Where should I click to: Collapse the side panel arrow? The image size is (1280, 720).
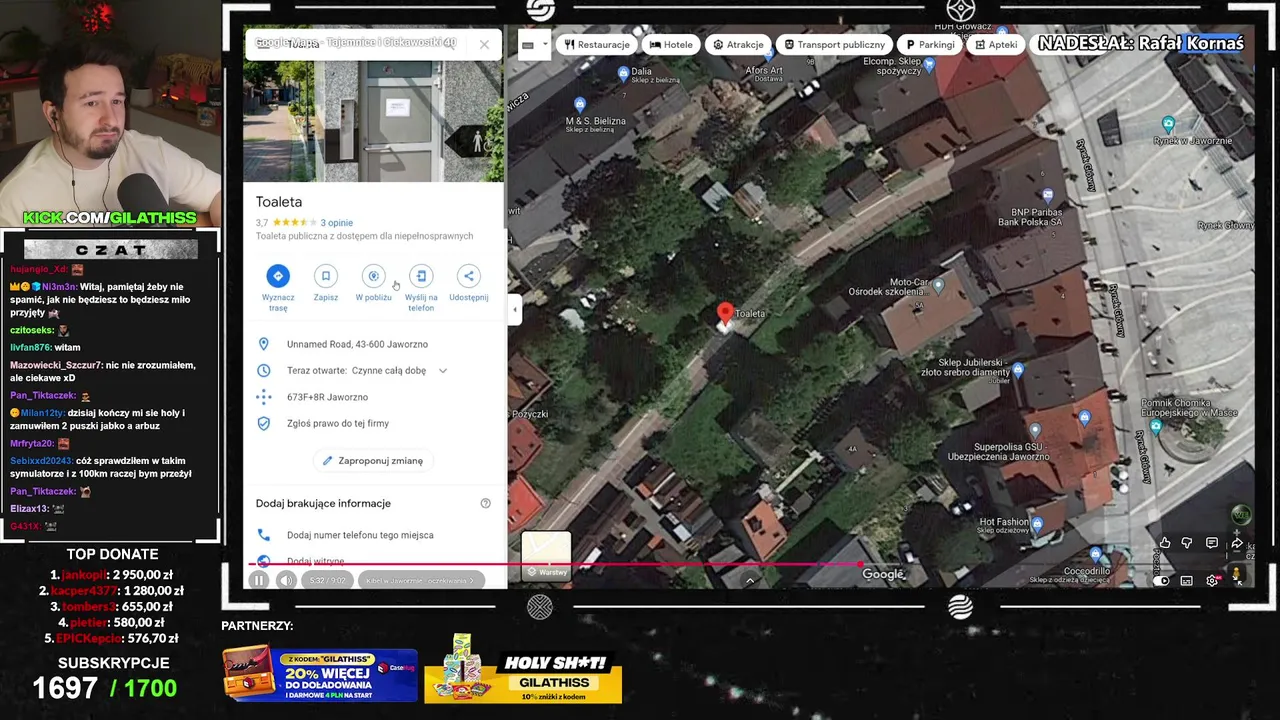pyautogui.click(x=515, y=309)
